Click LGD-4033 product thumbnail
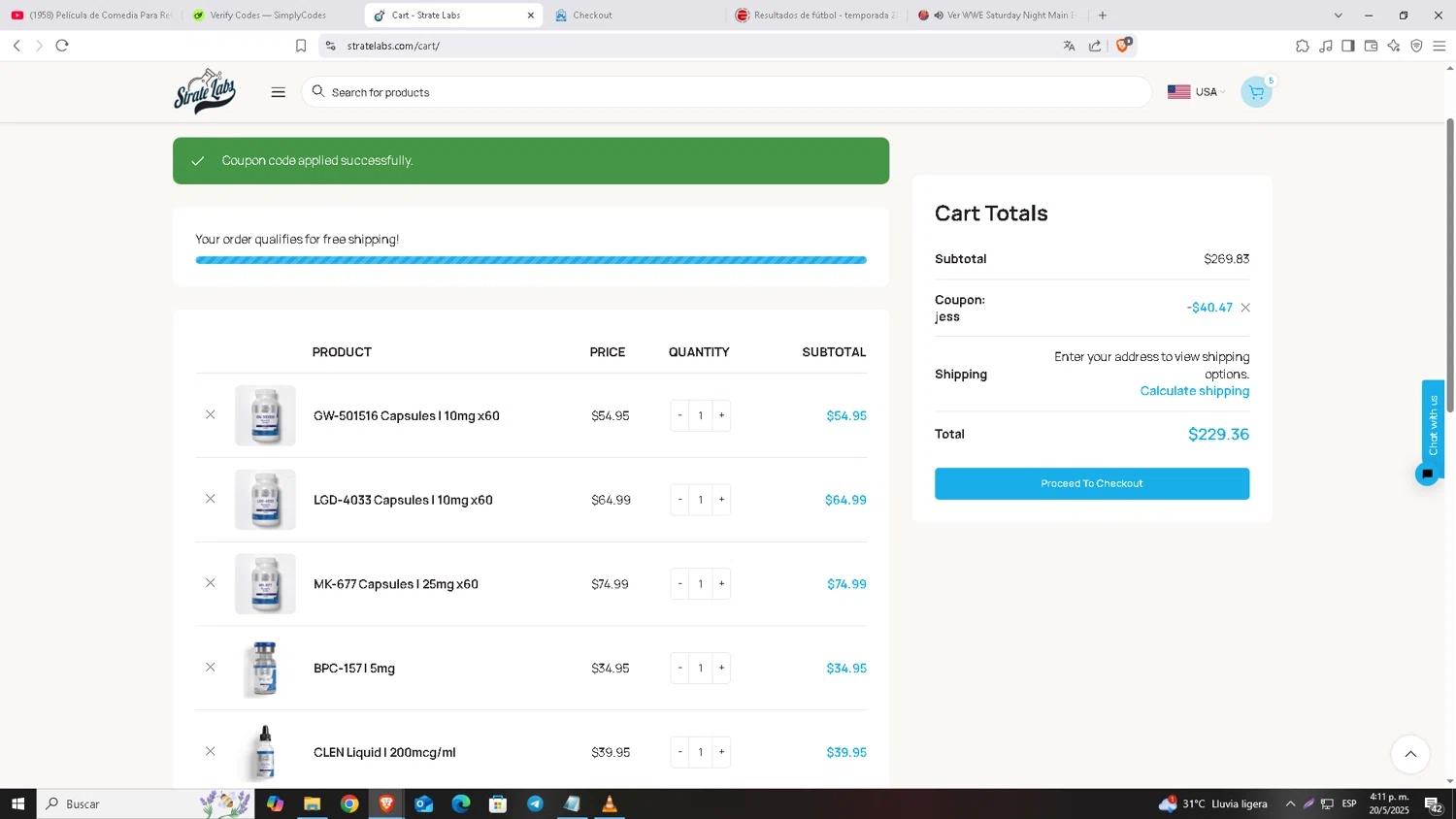The width and height of the screenshot is (1456, 819). 265,500
